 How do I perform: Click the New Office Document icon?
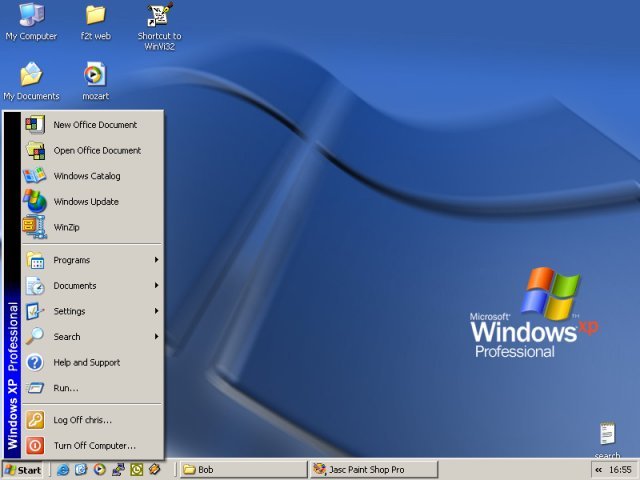tap(35, 124)
